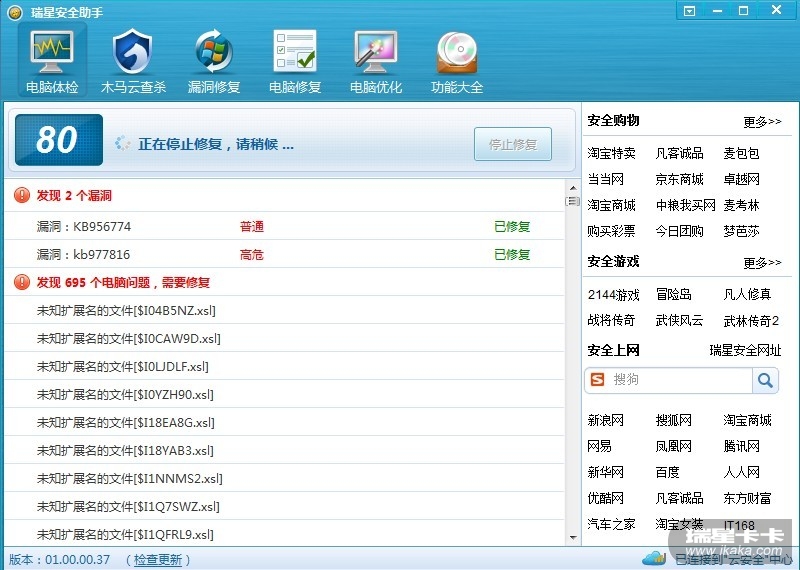The height and width of the screenshot is (570, 800).
Task: Click red warning icon beside 发现 2 个漏洞
Action: [x=22, y=195]
